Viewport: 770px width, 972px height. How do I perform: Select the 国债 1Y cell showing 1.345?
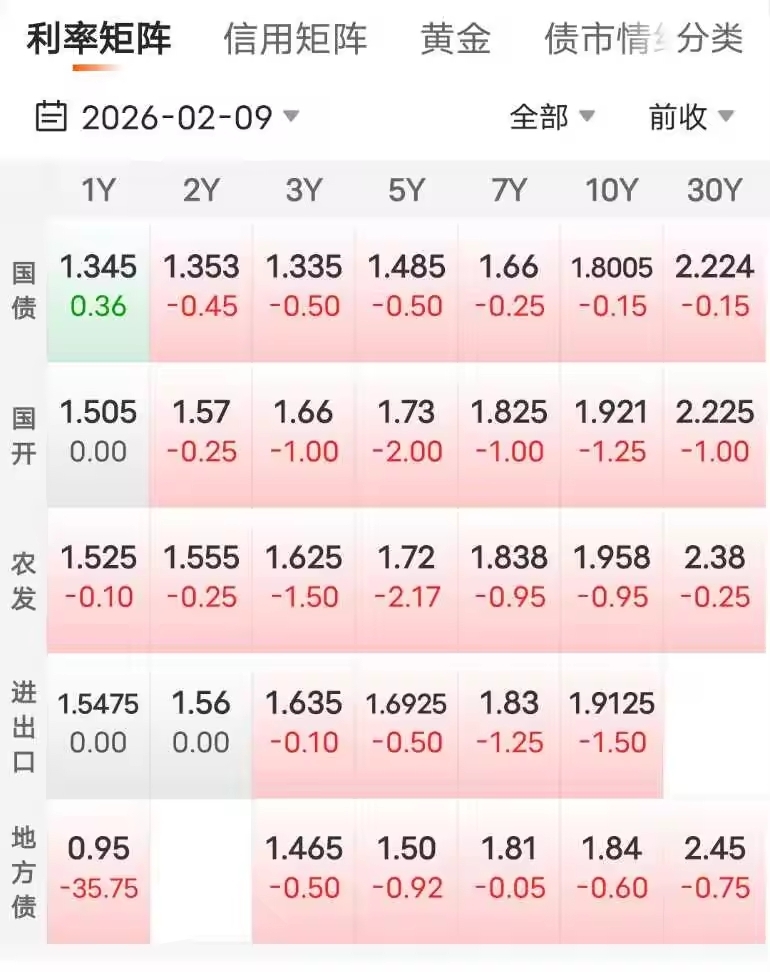98,286
